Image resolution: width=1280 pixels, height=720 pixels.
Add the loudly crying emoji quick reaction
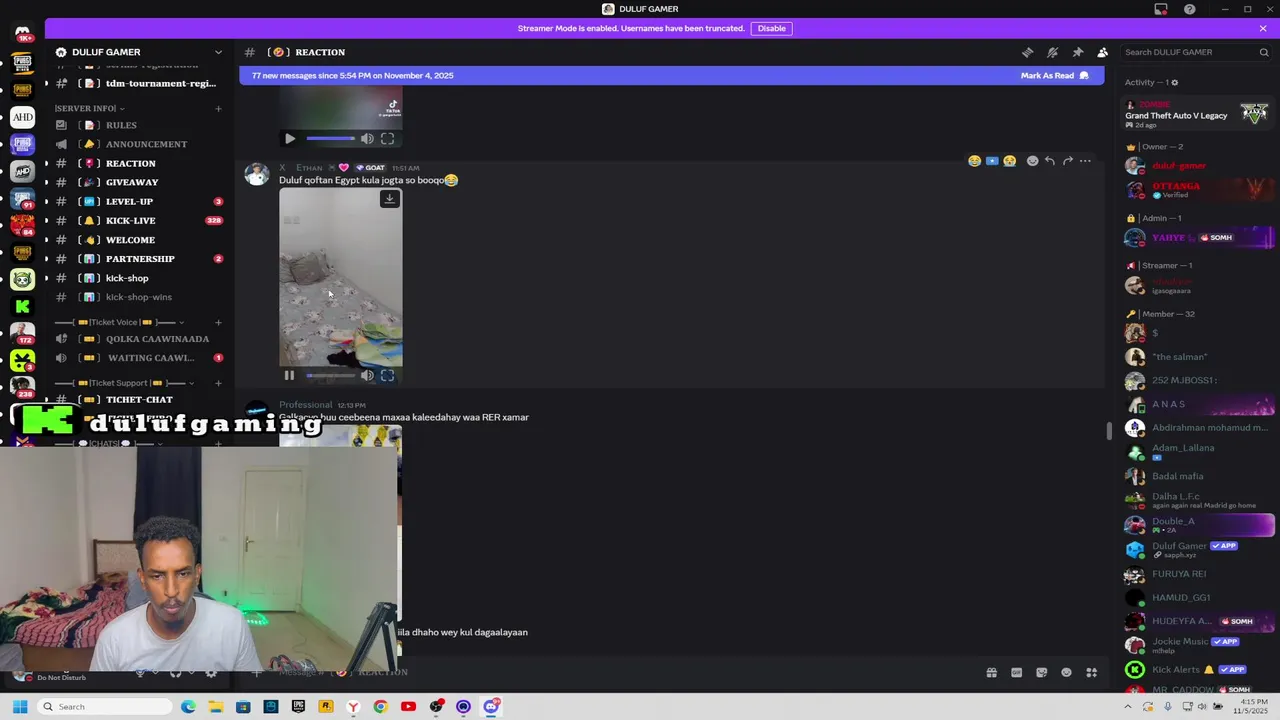point(1009,161)
